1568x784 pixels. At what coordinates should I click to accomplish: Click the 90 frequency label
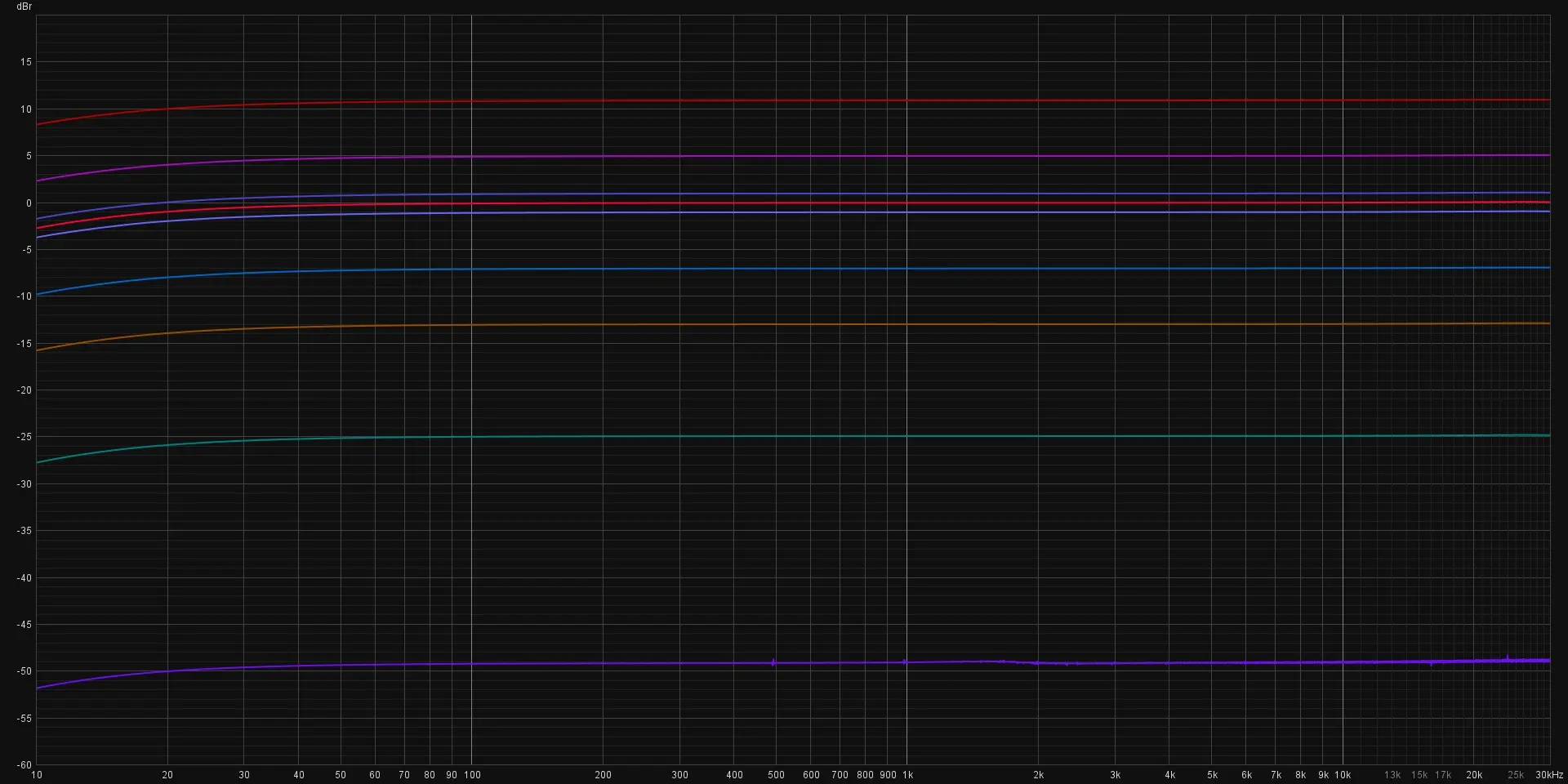pyautogui.click(x=452, y=775)
